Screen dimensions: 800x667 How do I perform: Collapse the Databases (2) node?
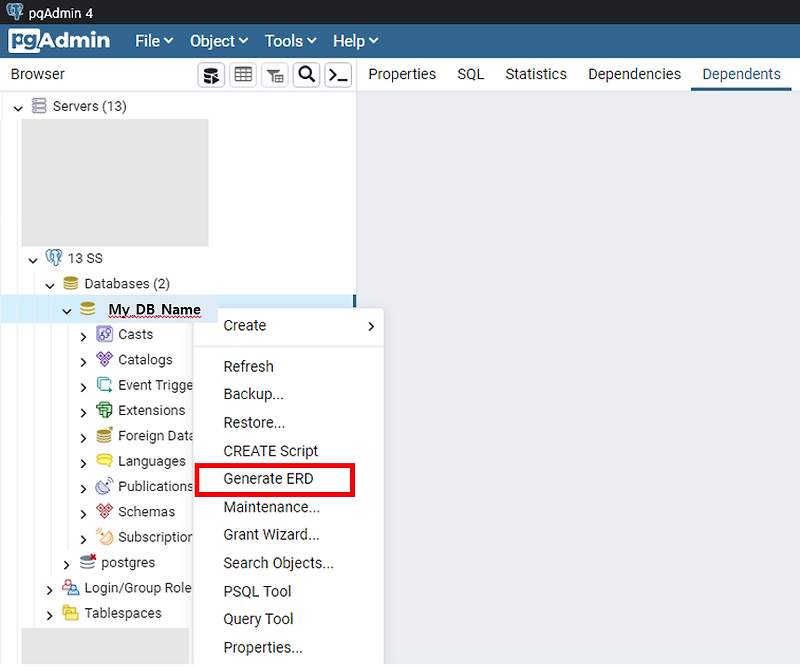(x=49, y=283)
